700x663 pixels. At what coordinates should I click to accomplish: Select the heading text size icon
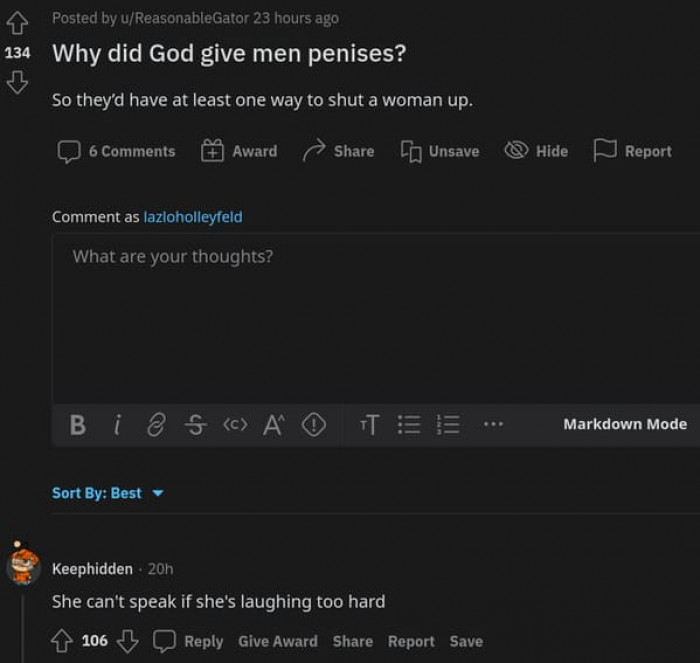369,425
